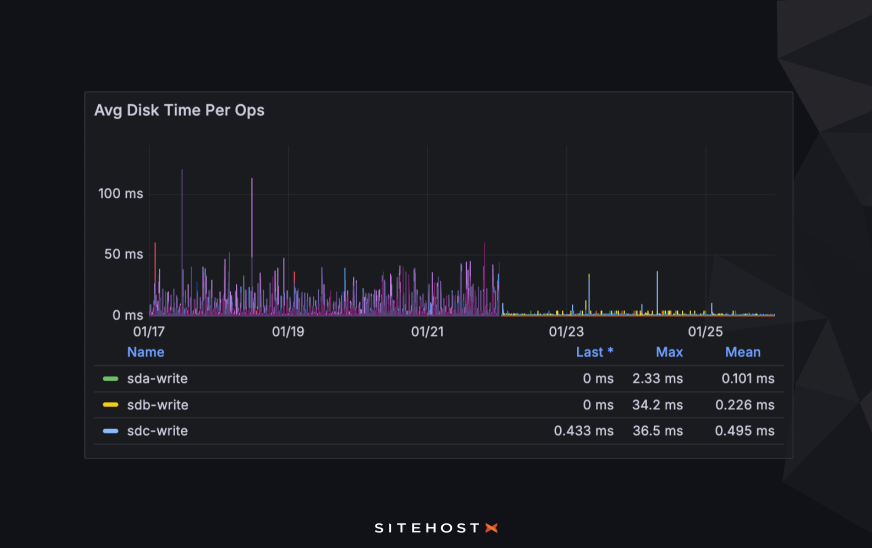Viewport: 872px width, 548px height.
Task: Click the orange X mark in SiteHost logo
Action: 490,527
